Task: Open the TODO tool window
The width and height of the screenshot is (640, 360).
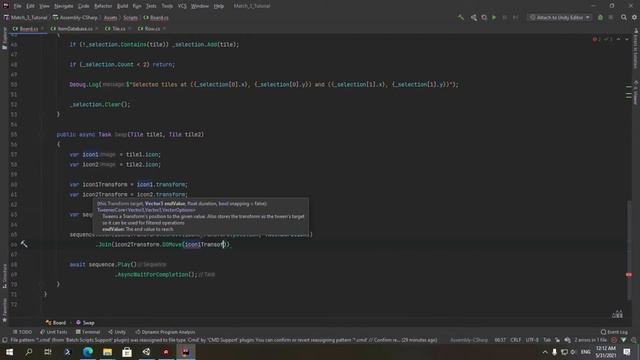Action: click(22, 332)
